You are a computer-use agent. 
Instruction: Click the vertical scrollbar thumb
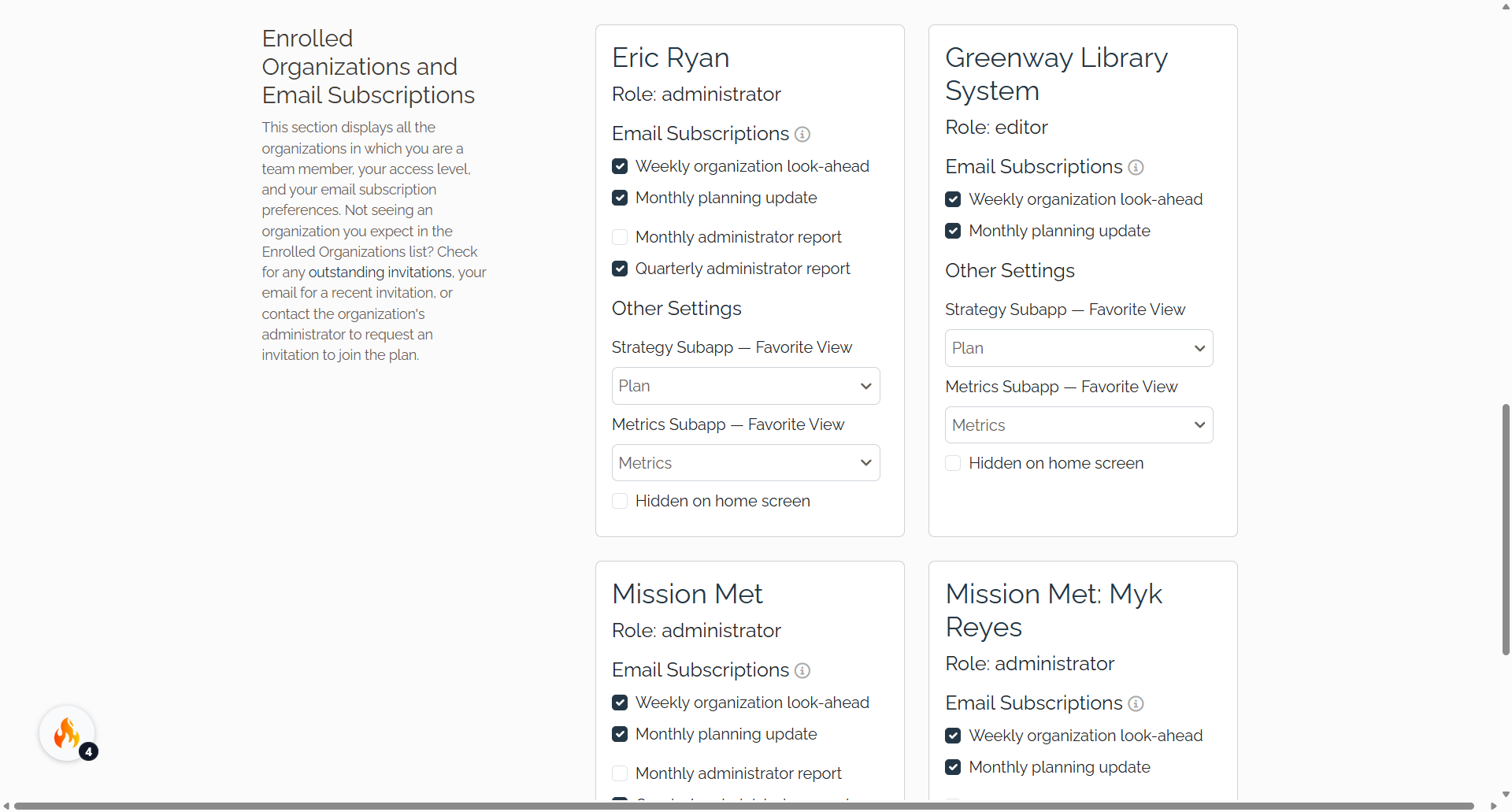(x=1506, y=529)
